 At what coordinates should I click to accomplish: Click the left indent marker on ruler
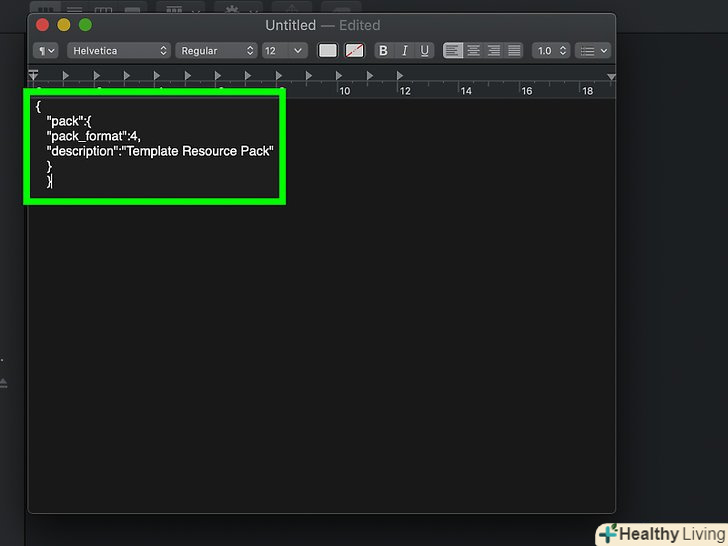click(x=33, y=75)
